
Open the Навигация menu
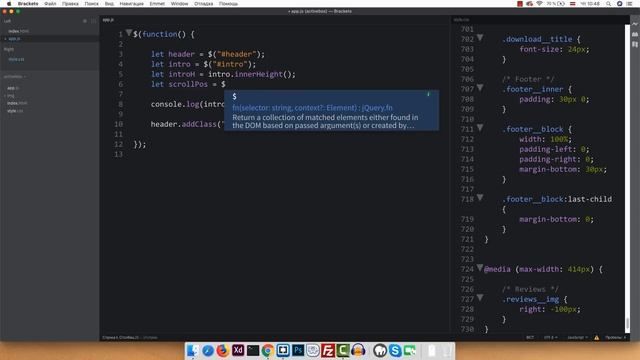tap(131, 4)
